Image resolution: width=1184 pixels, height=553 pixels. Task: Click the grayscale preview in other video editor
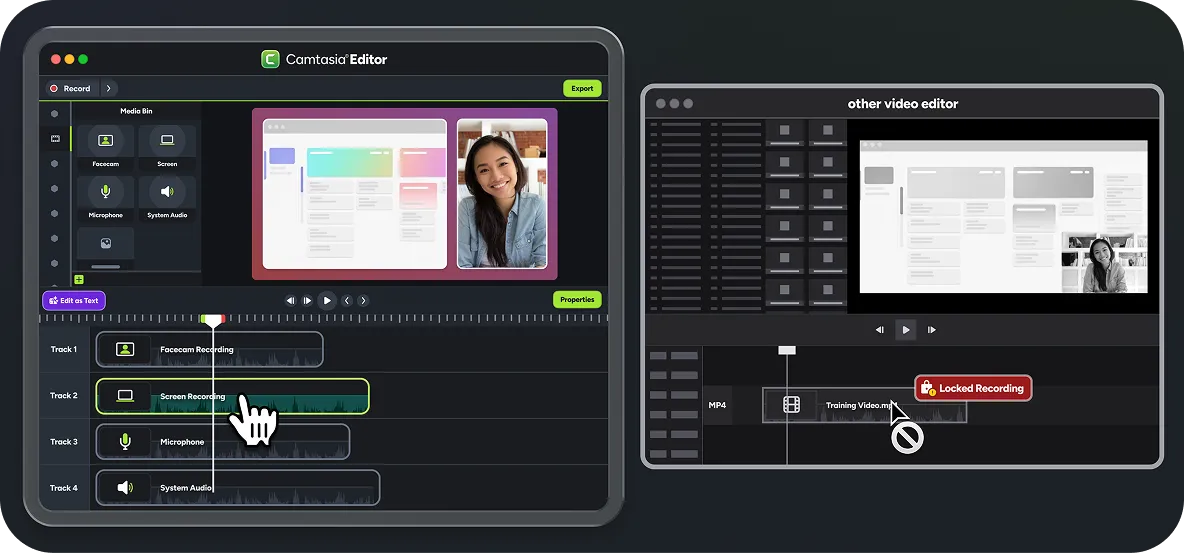pyautogui.click(x=1004, y=216)
